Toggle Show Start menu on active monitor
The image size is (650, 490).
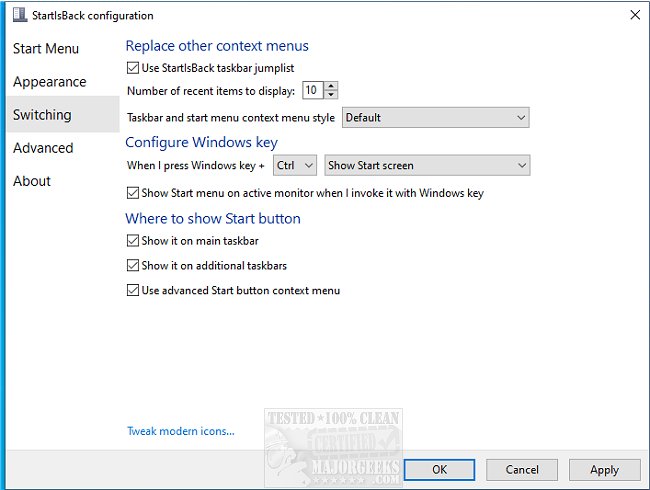pos(134,193)
